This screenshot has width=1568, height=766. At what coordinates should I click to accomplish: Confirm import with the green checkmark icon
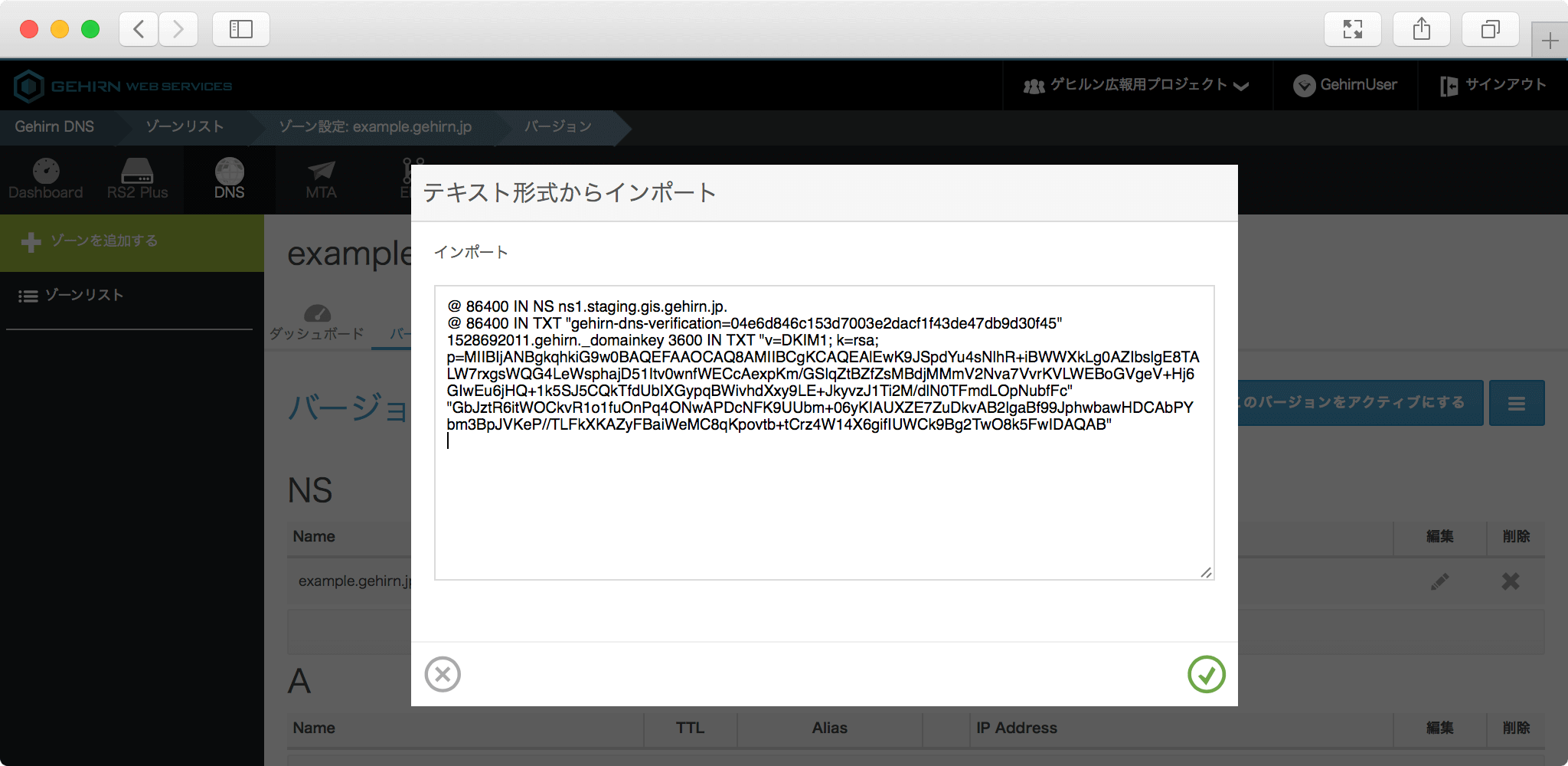click(x=1206, y=674)
